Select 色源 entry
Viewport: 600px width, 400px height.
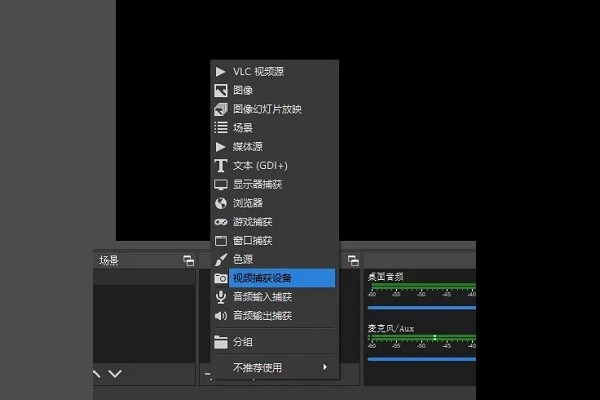274,260
